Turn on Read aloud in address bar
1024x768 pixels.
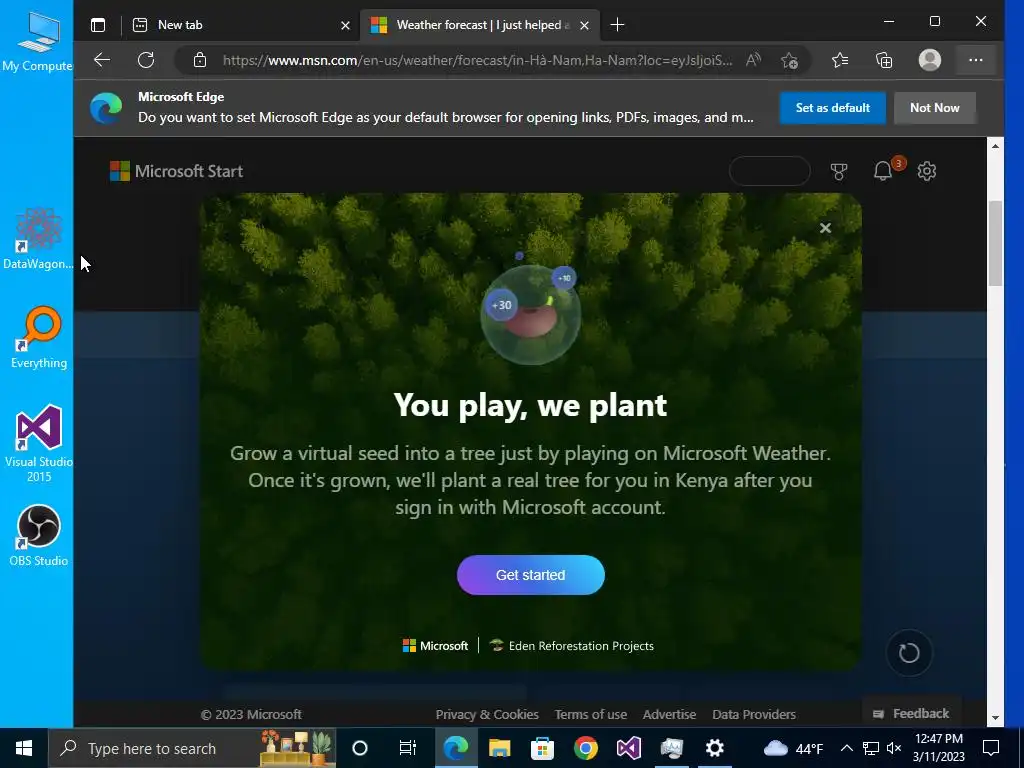pos(753,60)
